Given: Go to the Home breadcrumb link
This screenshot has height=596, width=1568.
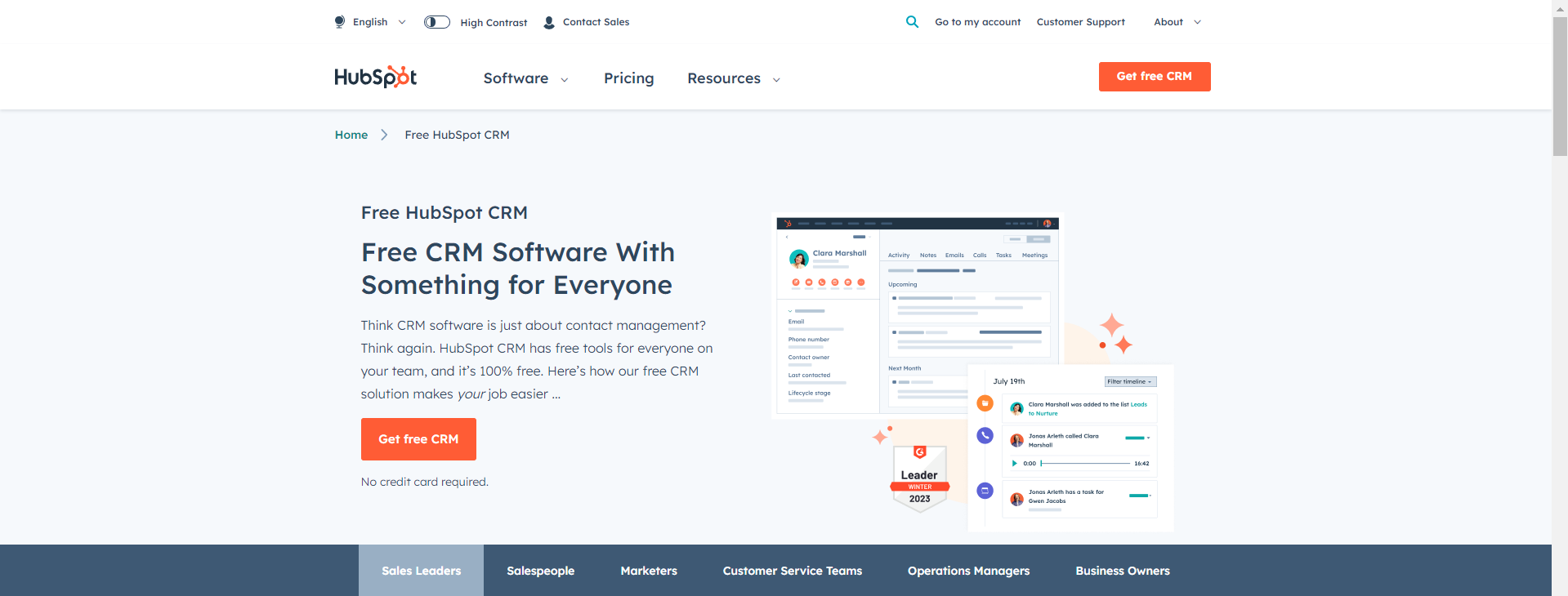Looking at the screenshot, I should click(x=351, y=135).
